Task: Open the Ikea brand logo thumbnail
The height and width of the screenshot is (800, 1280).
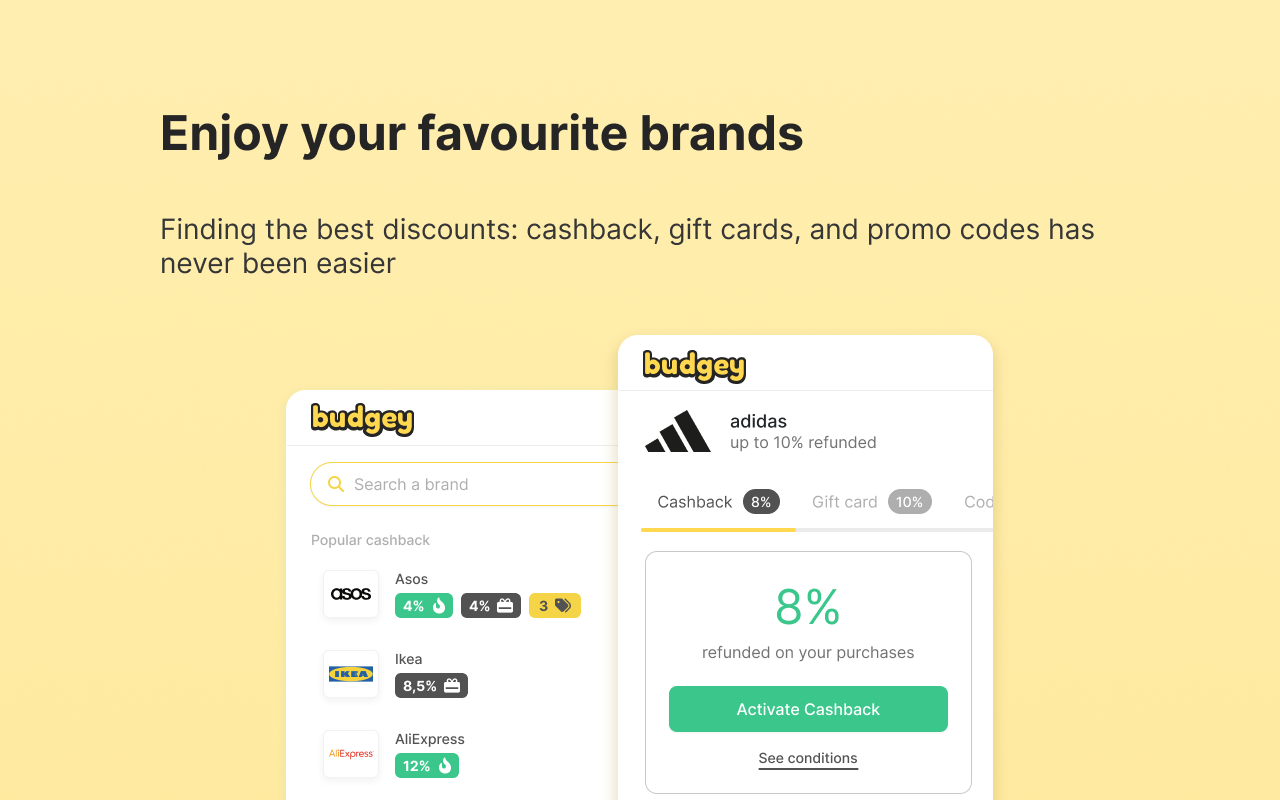Action: coord(351,674)
